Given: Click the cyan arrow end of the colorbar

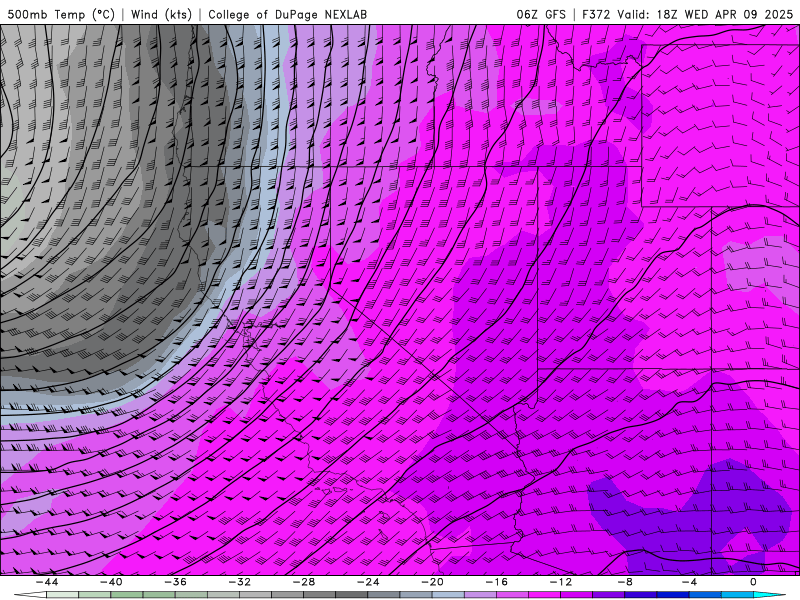Looking at the screenshot, I should (x=769, y=595).
